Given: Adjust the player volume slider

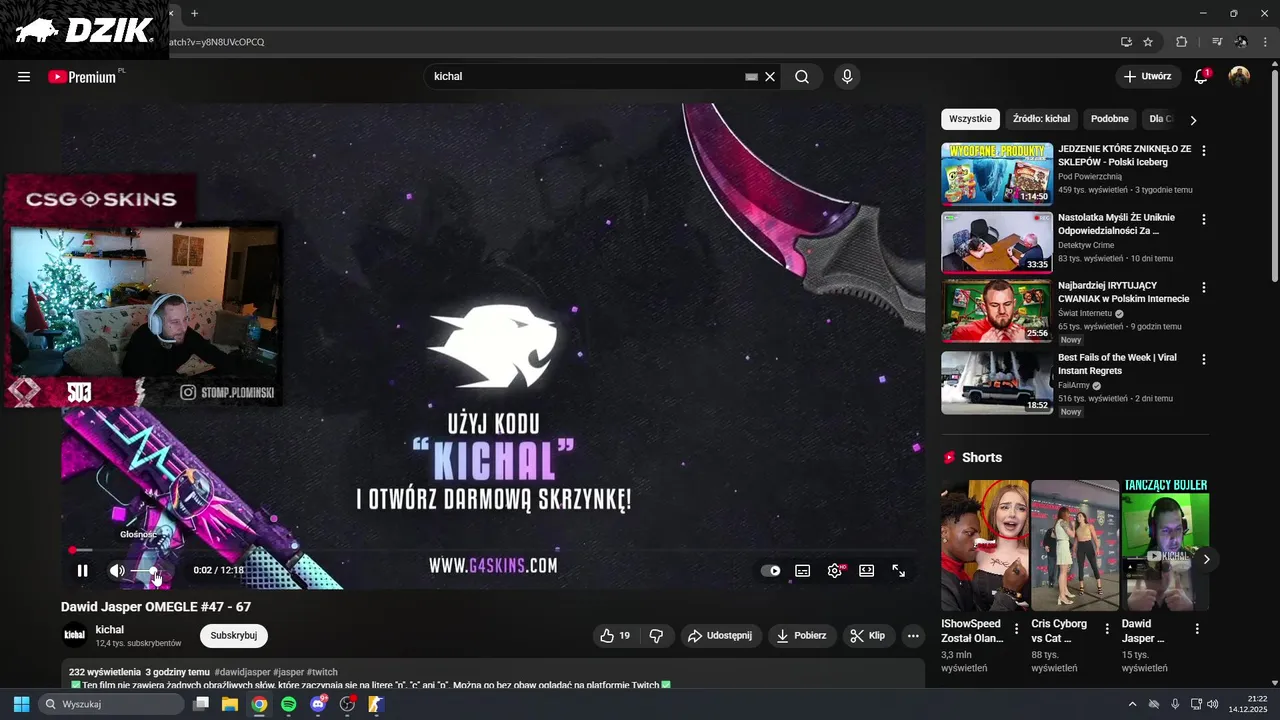Looking at the screenshot, I should [145, 571].
